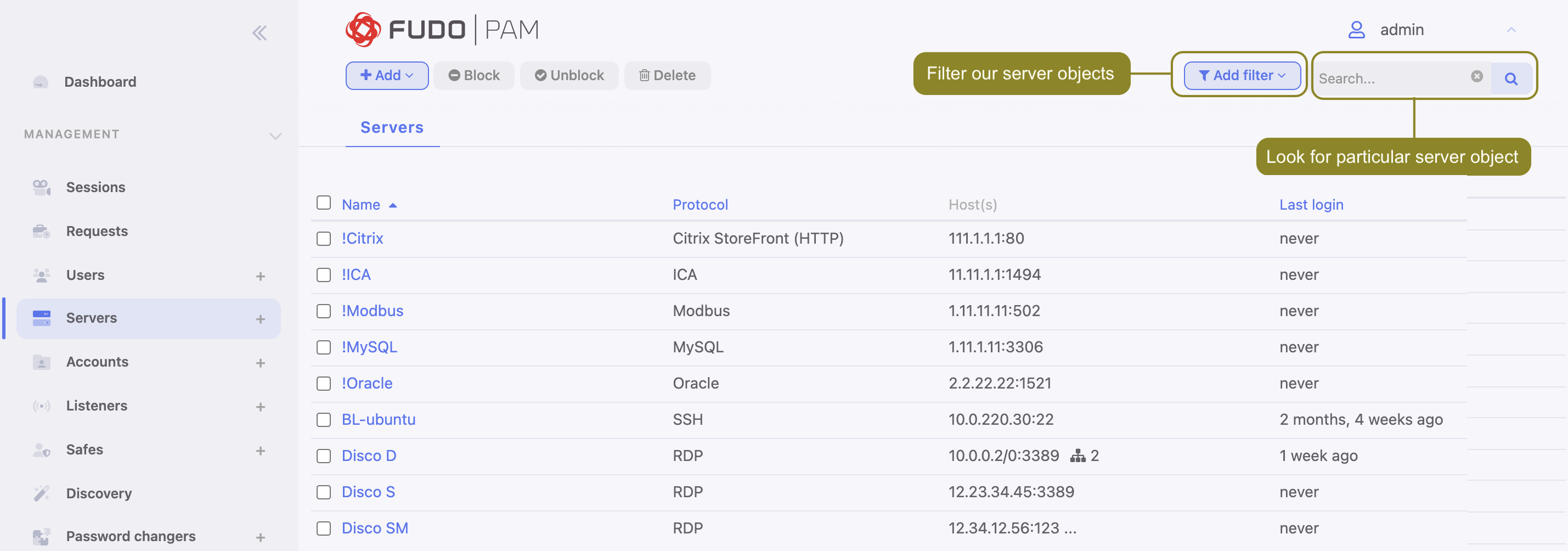Click the Unblock button
Screen dimensions: 1568x551
569,75
